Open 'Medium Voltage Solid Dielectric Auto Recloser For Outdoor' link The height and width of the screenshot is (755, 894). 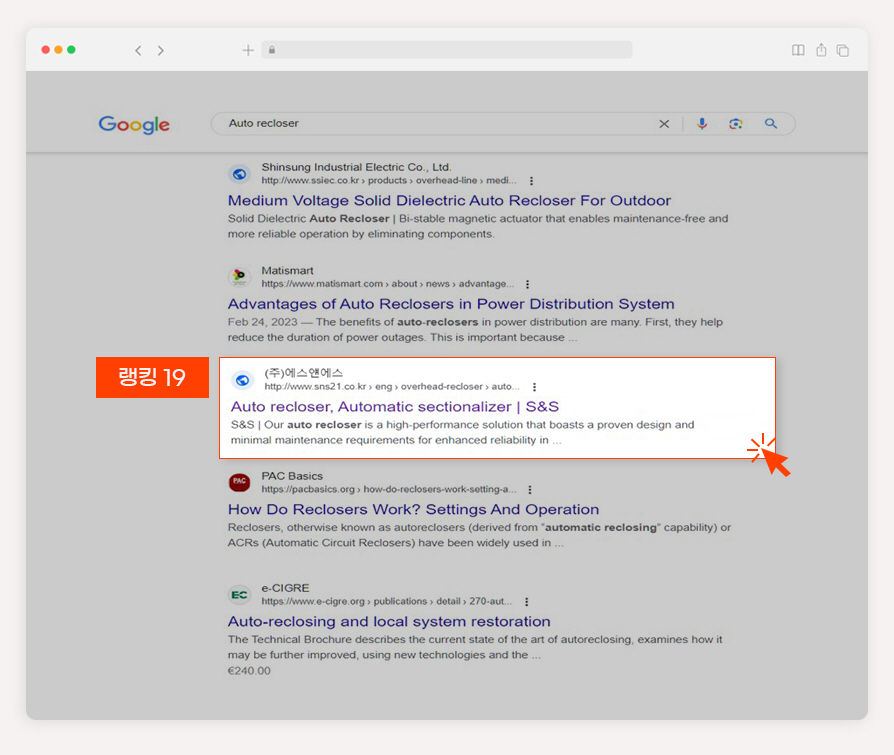pyautogui.click(x=449, y=201)
